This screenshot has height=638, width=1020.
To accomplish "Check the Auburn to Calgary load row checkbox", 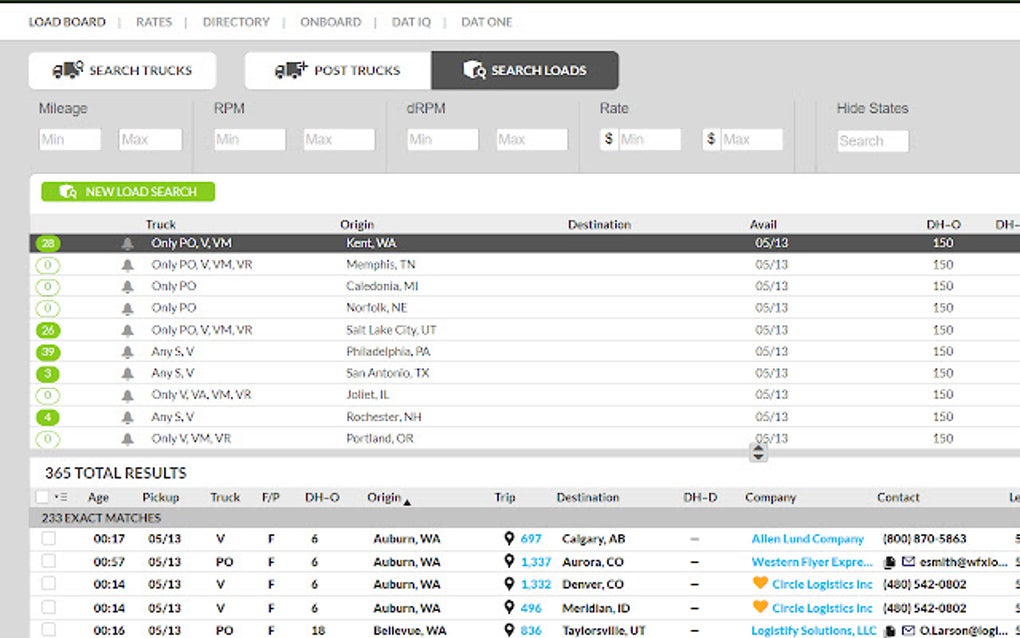I will coord(47,538).
